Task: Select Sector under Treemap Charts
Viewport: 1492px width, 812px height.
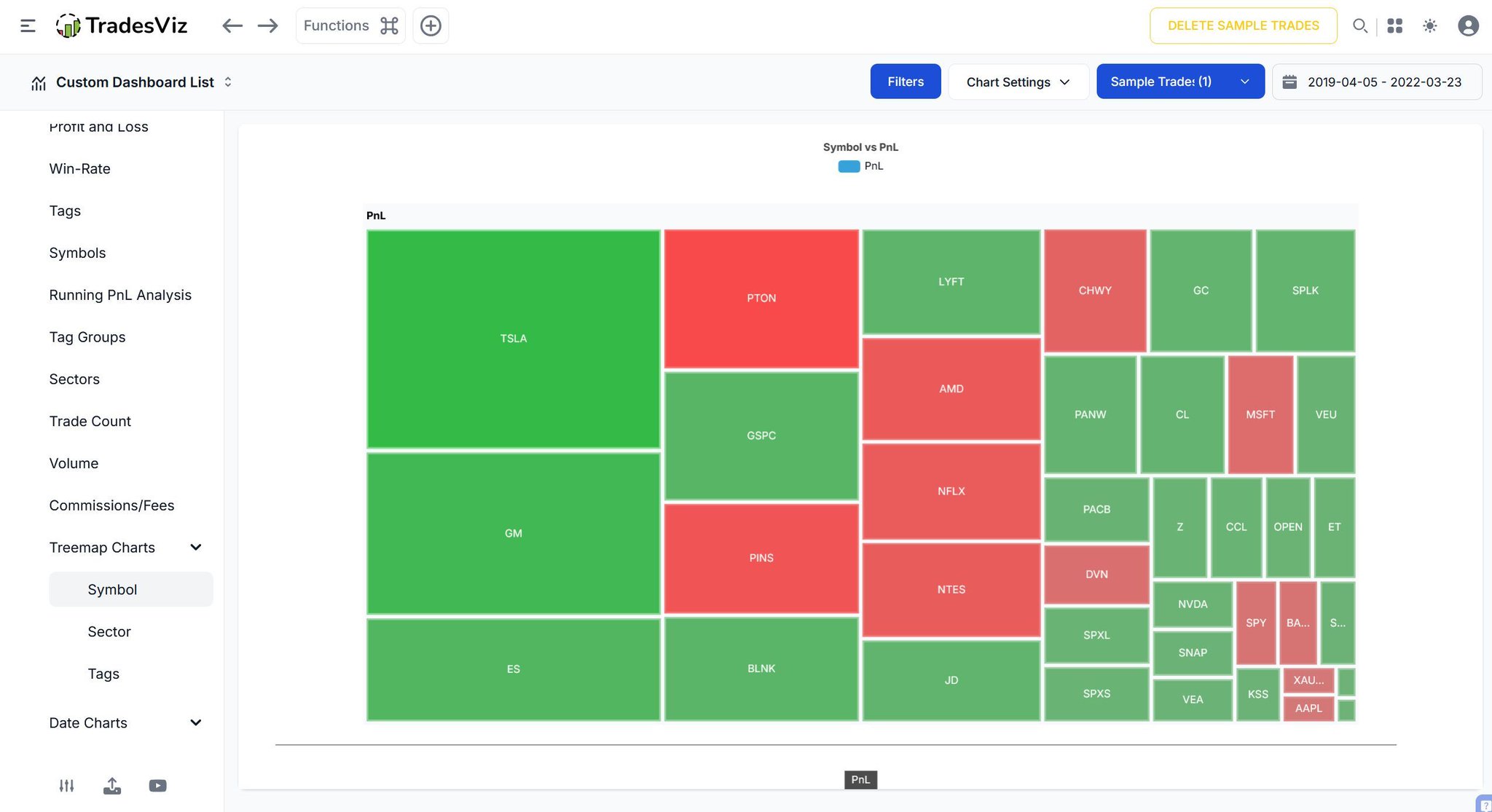Action: (x=109, y=632)
